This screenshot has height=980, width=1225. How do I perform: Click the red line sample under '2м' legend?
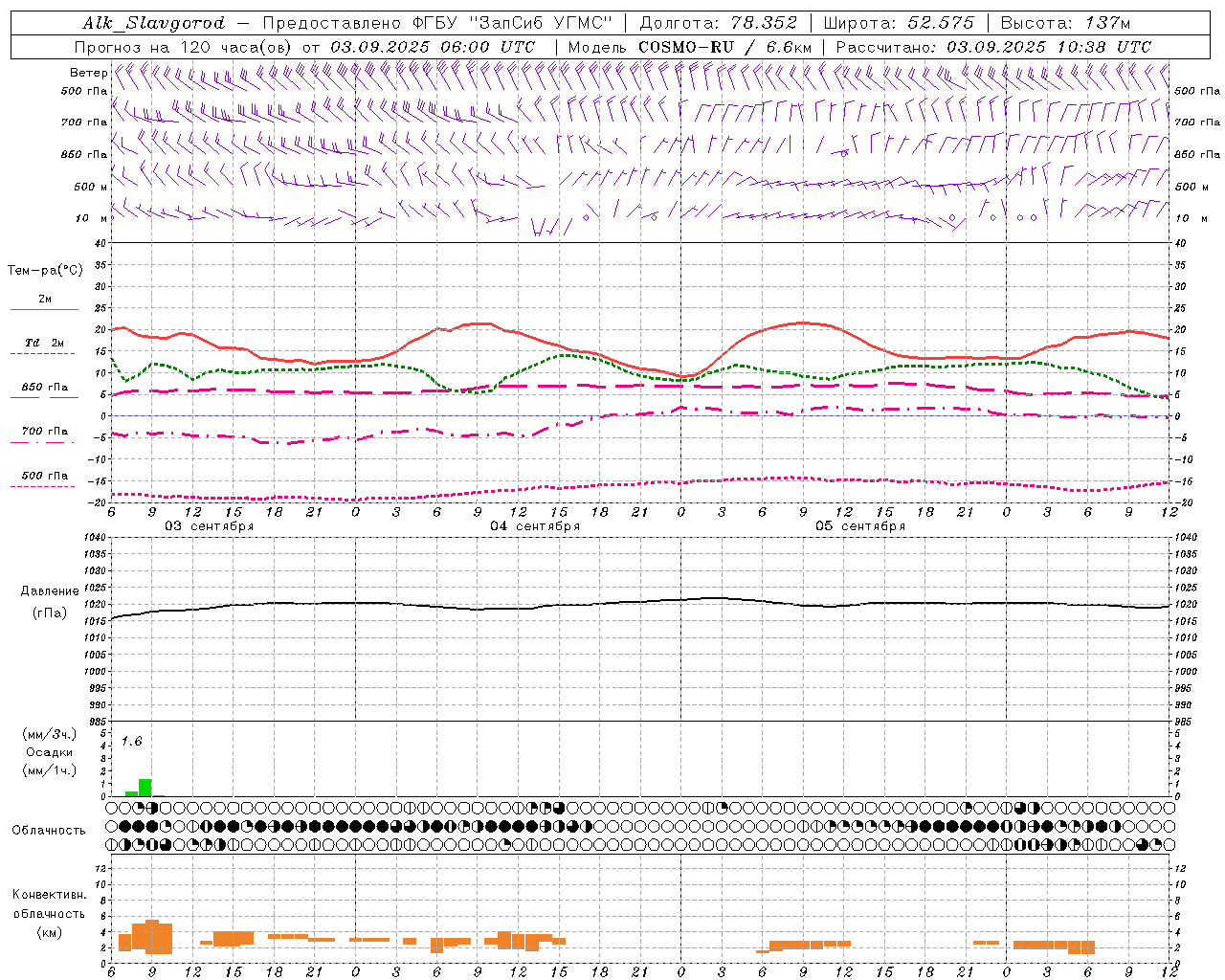(x=44, y=310)
